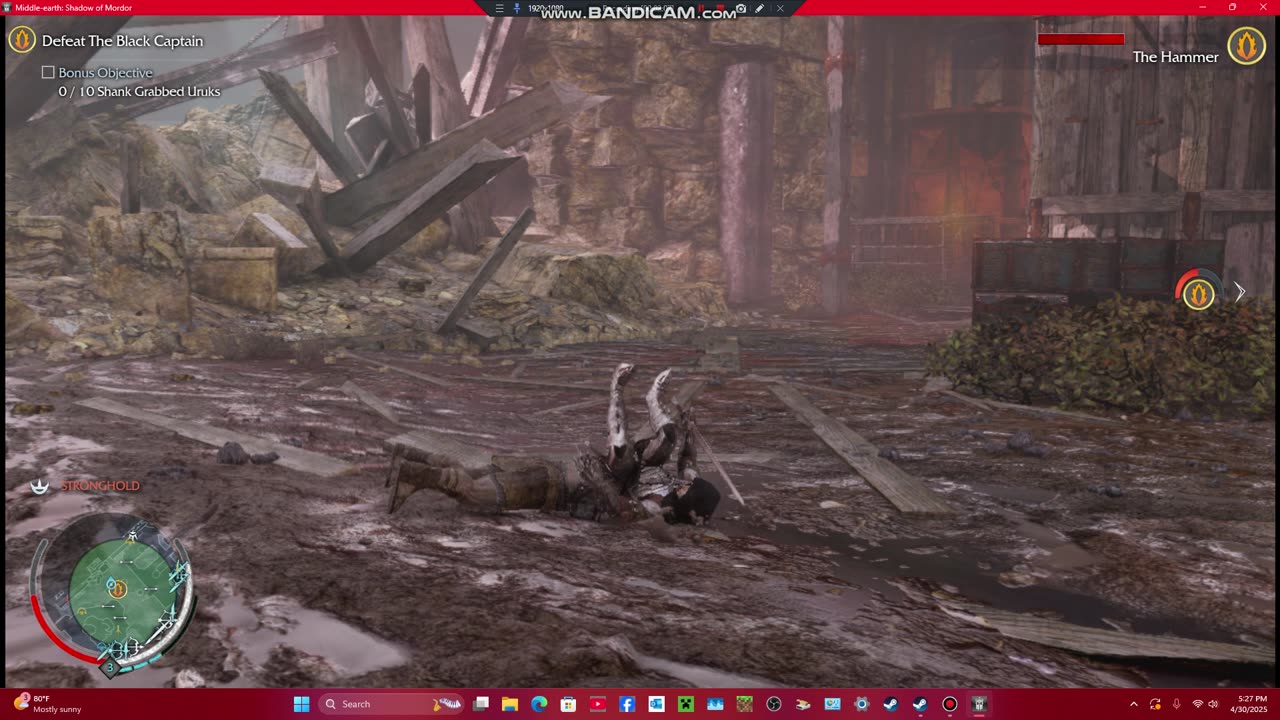1280x720 pixels.
Task: Open the Bandicam hamburger menu
Action: tap(500, 8)
